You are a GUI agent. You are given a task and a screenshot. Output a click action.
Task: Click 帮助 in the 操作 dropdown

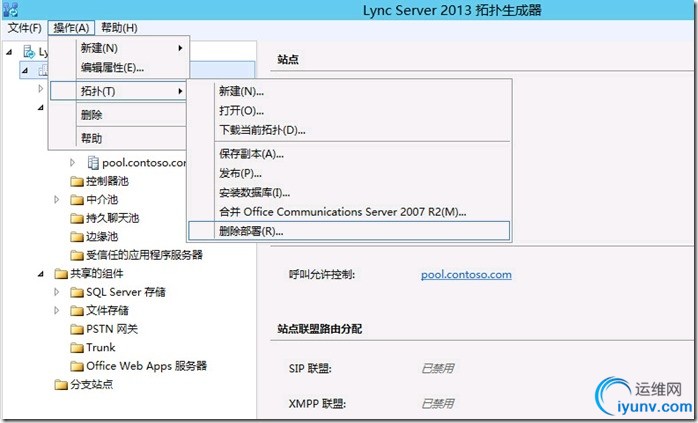[x=118, y=138]
